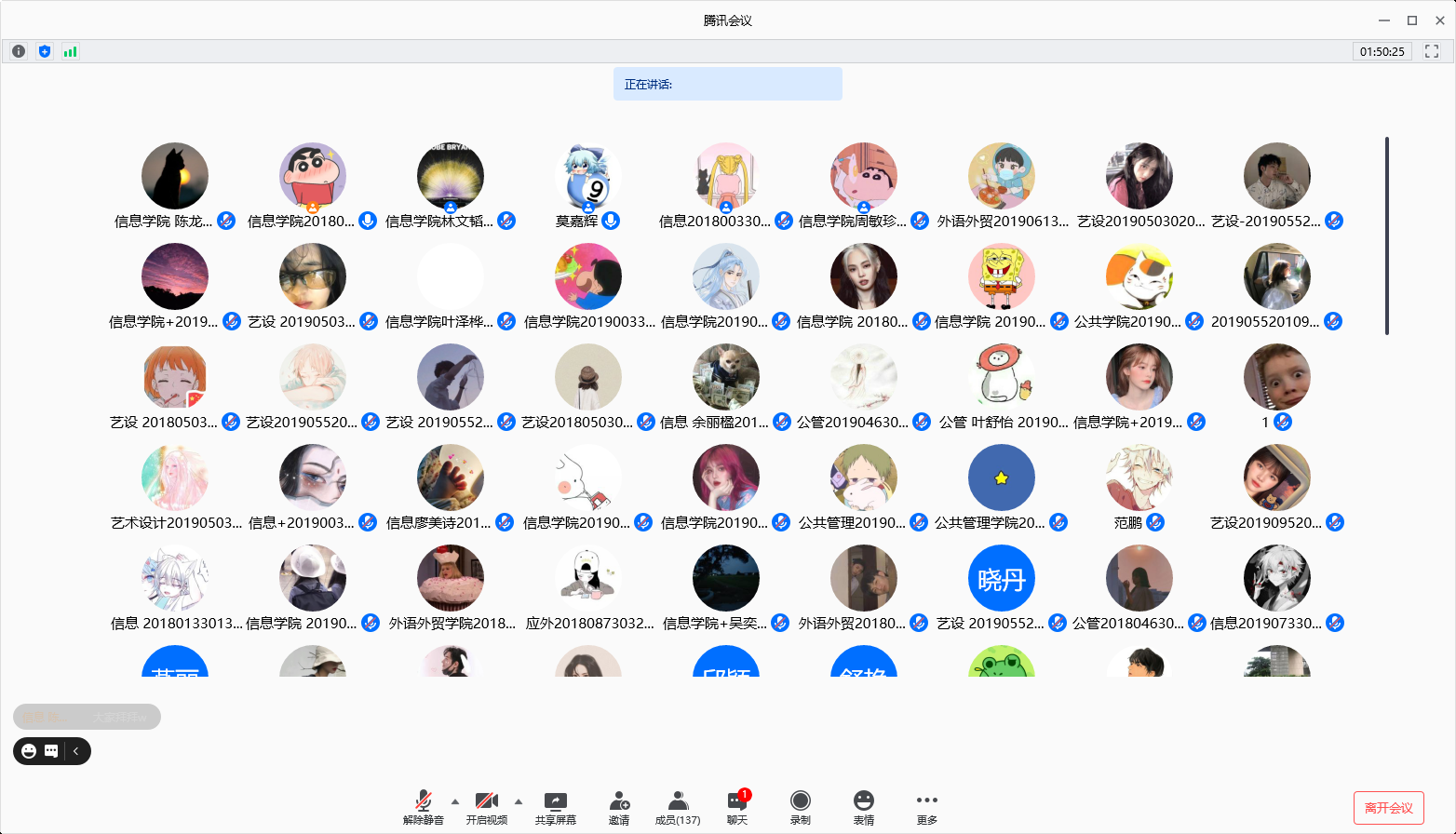
Task: Click muted mic icon beside 范鹏
Action: (1155, 522)
